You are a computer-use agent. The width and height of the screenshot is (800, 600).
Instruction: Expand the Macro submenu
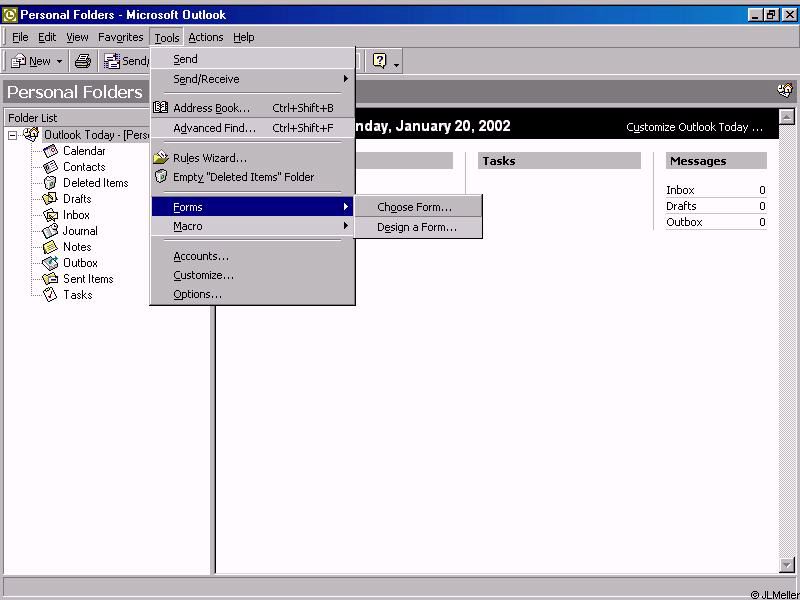click(x=252, y=226)
